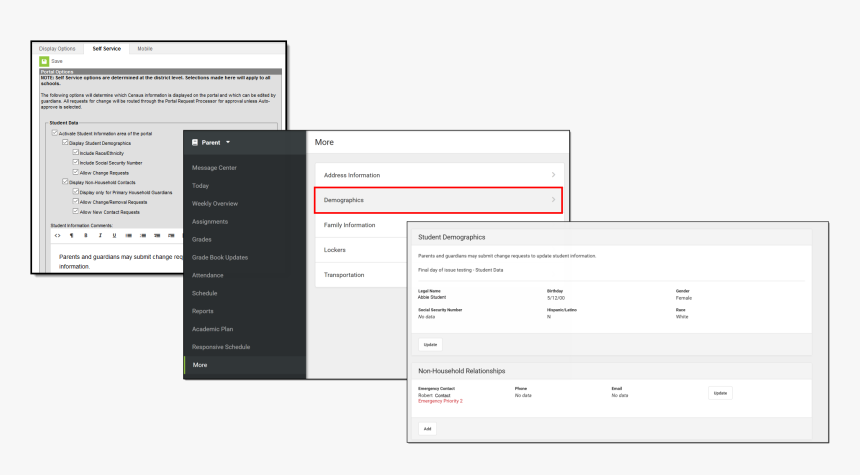Click the 'More' page title
The width and height of the screenshot is (860, 475).
324,142
